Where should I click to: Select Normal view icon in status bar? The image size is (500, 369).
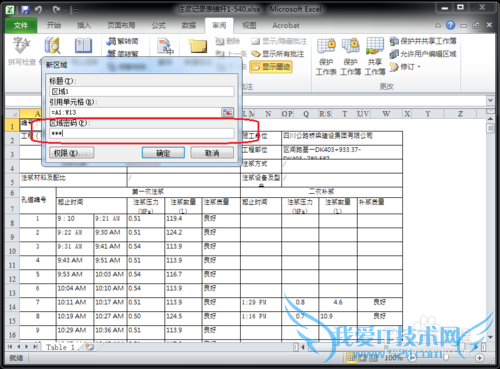coord(351,358)
